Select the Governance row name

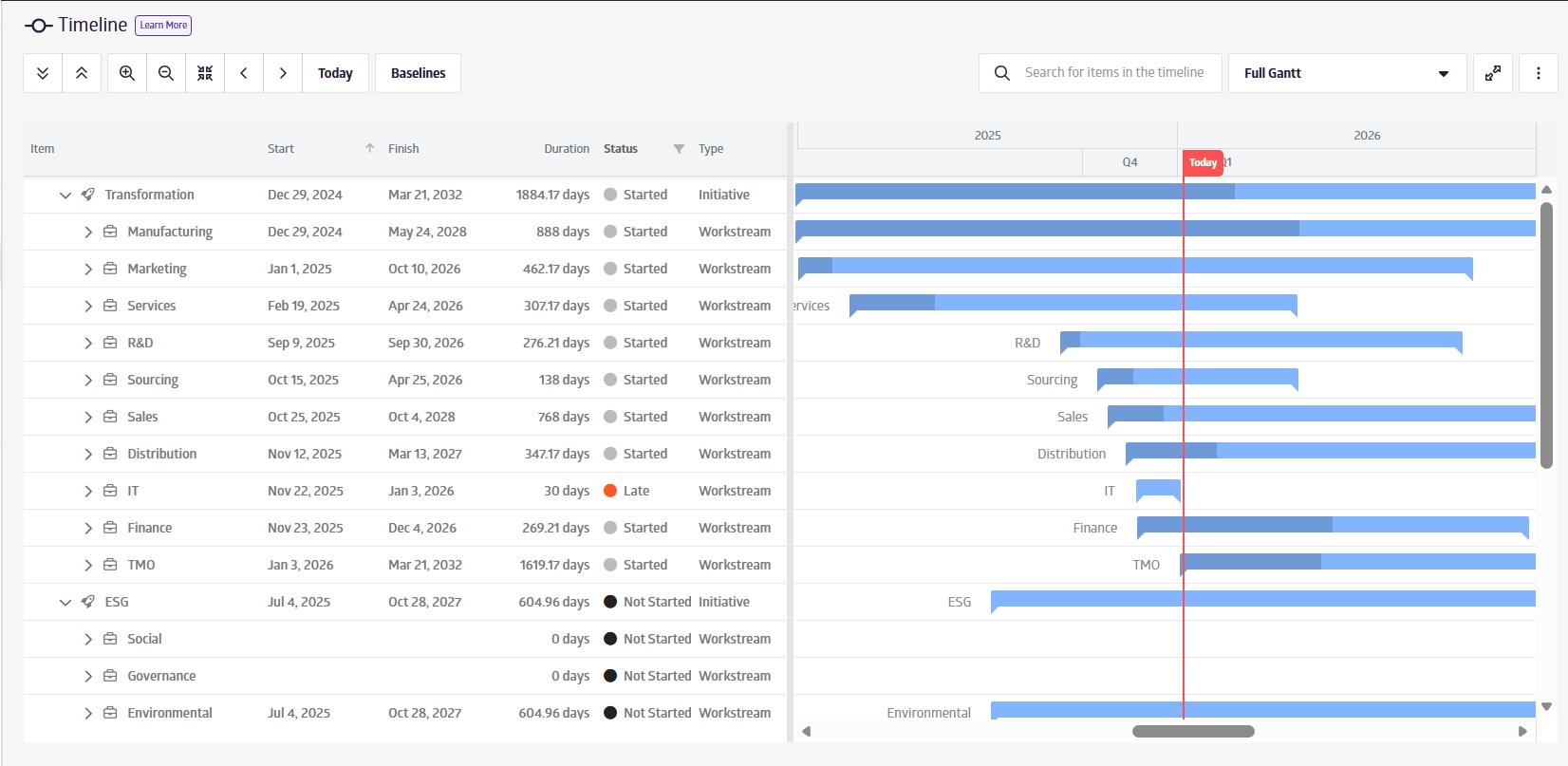(x=161, y=676)
